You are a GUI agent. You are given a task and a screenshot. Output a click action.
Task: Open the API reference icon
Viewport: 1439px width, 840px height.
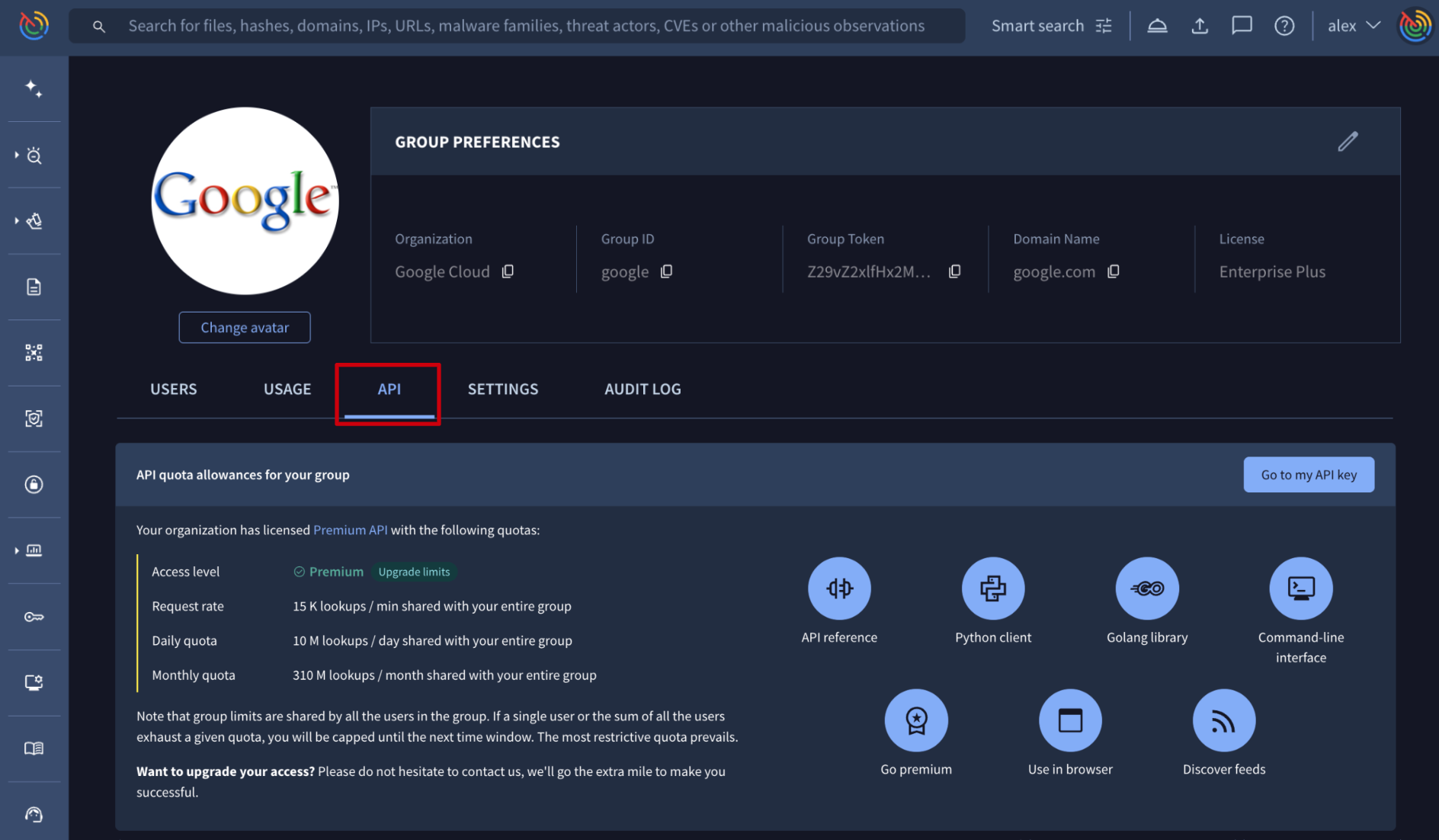[839, 588]
